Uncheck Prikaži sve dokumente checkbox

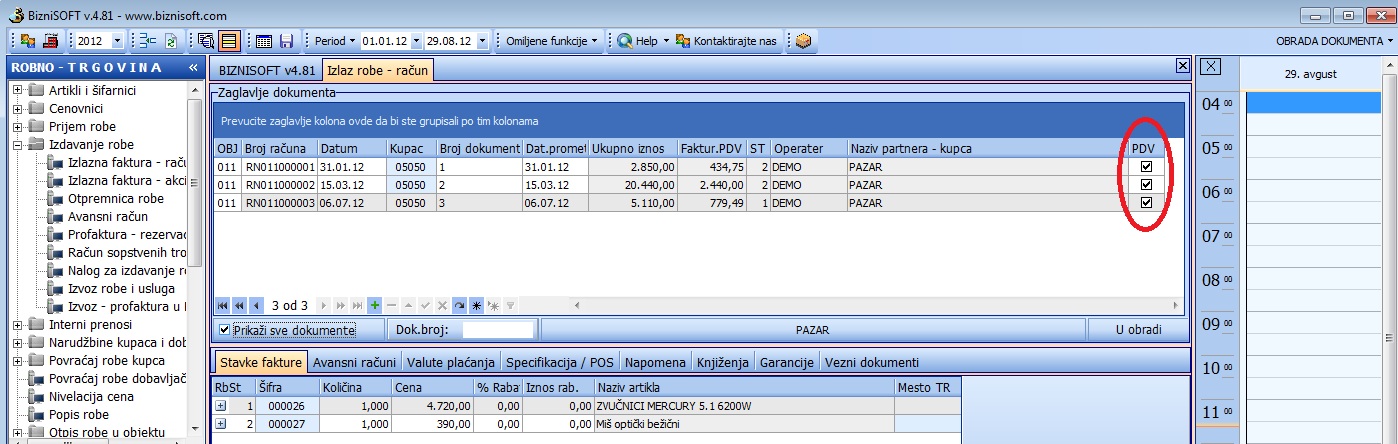pos(224,329)
